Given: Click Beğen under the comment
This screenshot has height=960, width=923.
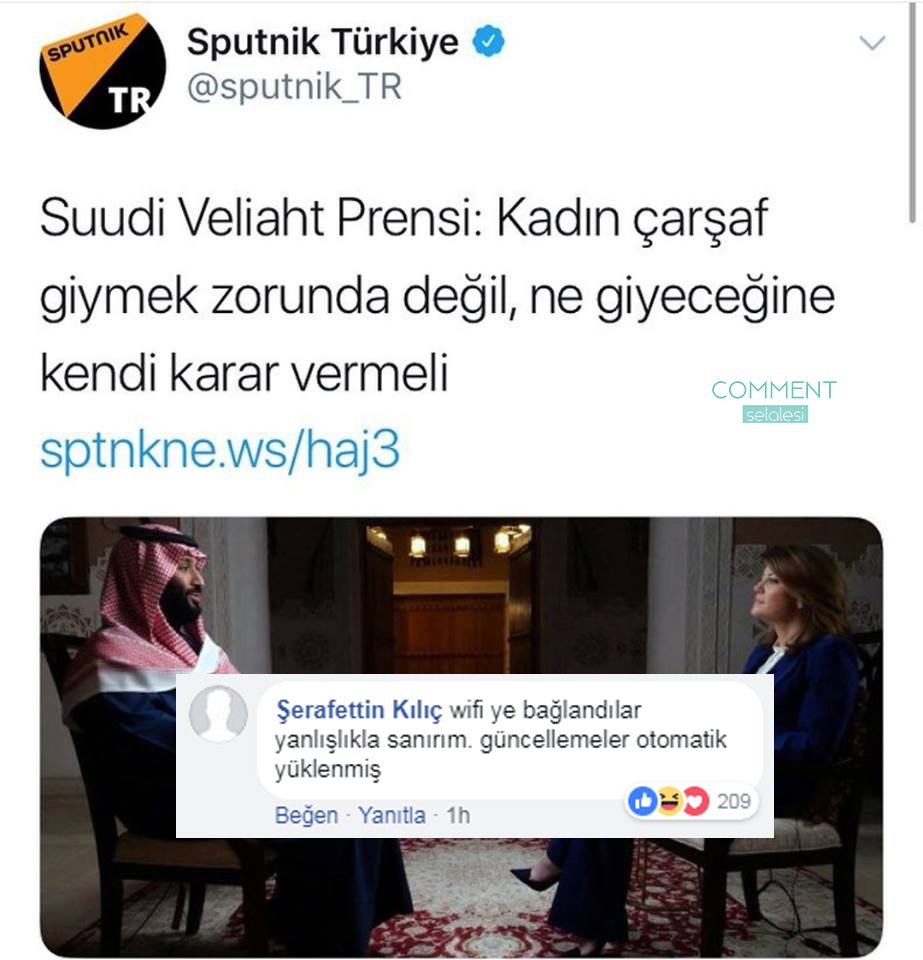Looking at the screenshot, I should tap(306, 816).
